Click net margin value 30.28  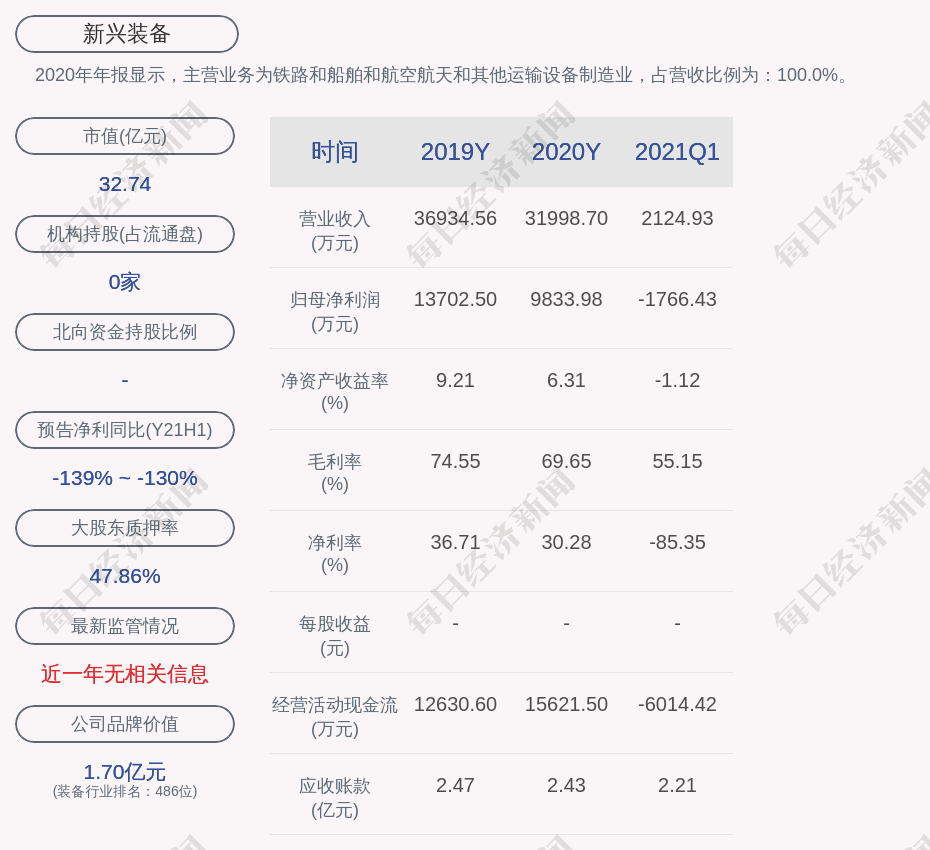(x=566, y=542)
